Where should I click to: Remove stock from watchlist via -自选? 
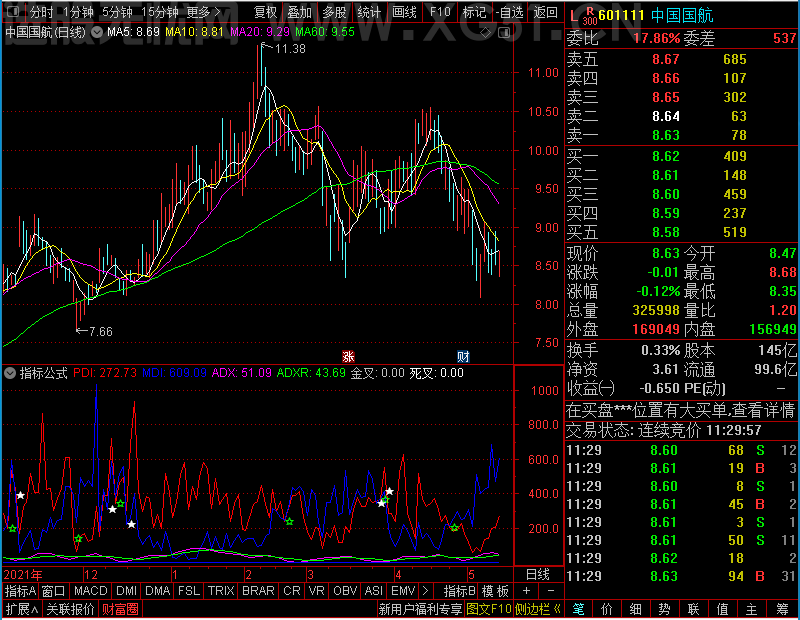pos(509,12)
